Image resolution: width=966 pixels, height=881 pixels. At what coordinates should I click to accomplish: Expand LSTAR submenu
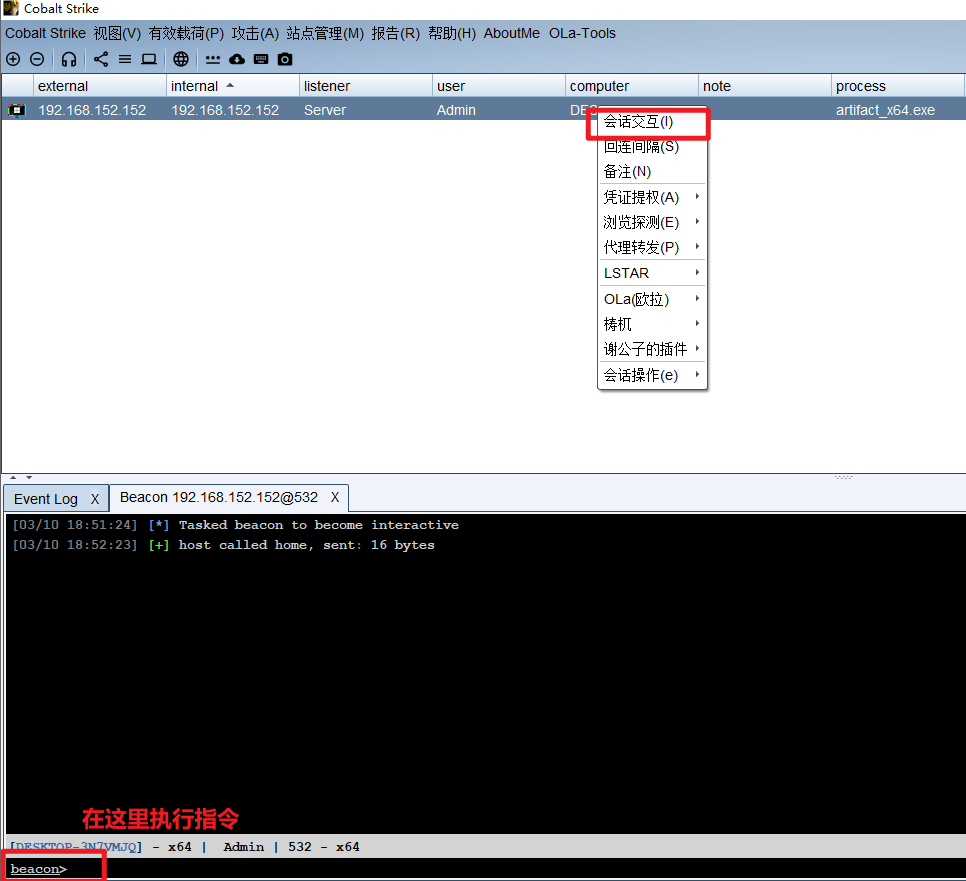tap(652, 273)
